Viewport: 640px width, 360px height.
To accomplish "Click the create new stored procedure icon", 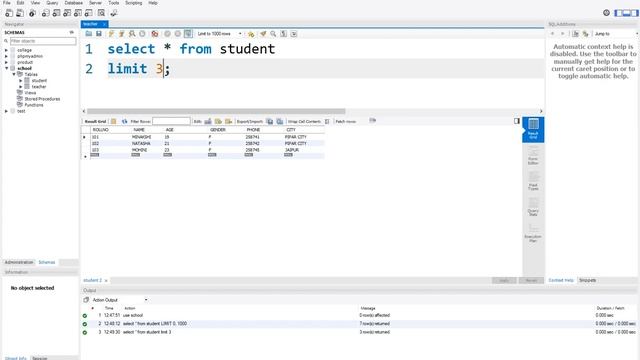I will [x=78, y=13].
